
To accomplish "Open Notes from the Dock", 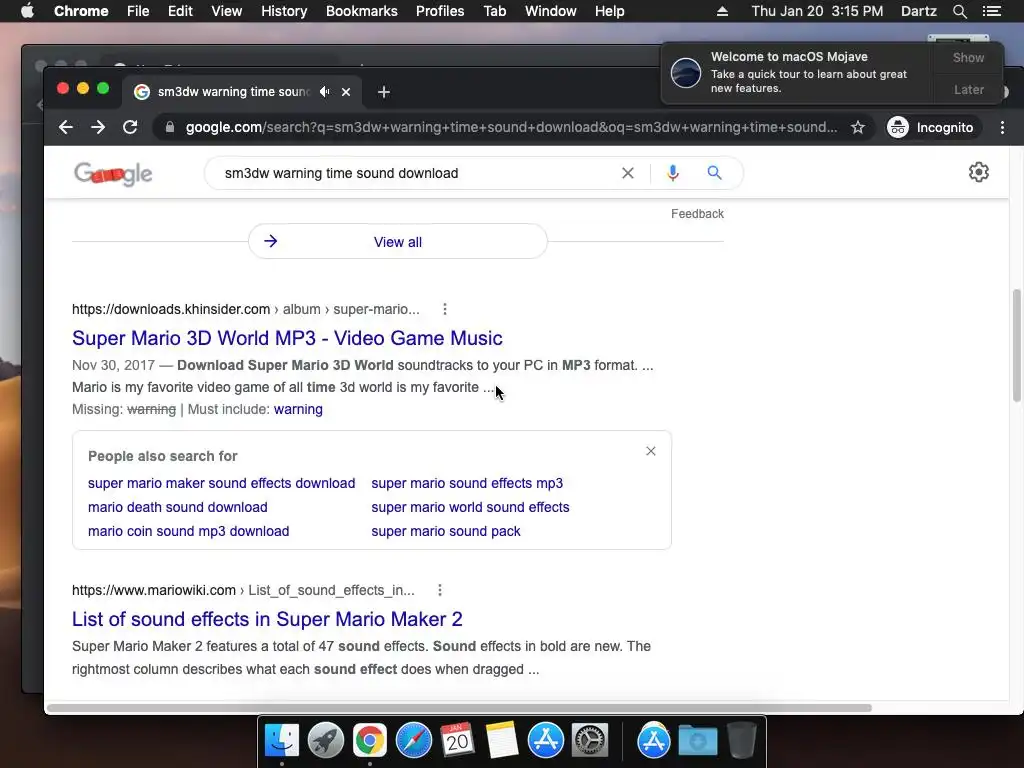I will (x=502, y=741).
